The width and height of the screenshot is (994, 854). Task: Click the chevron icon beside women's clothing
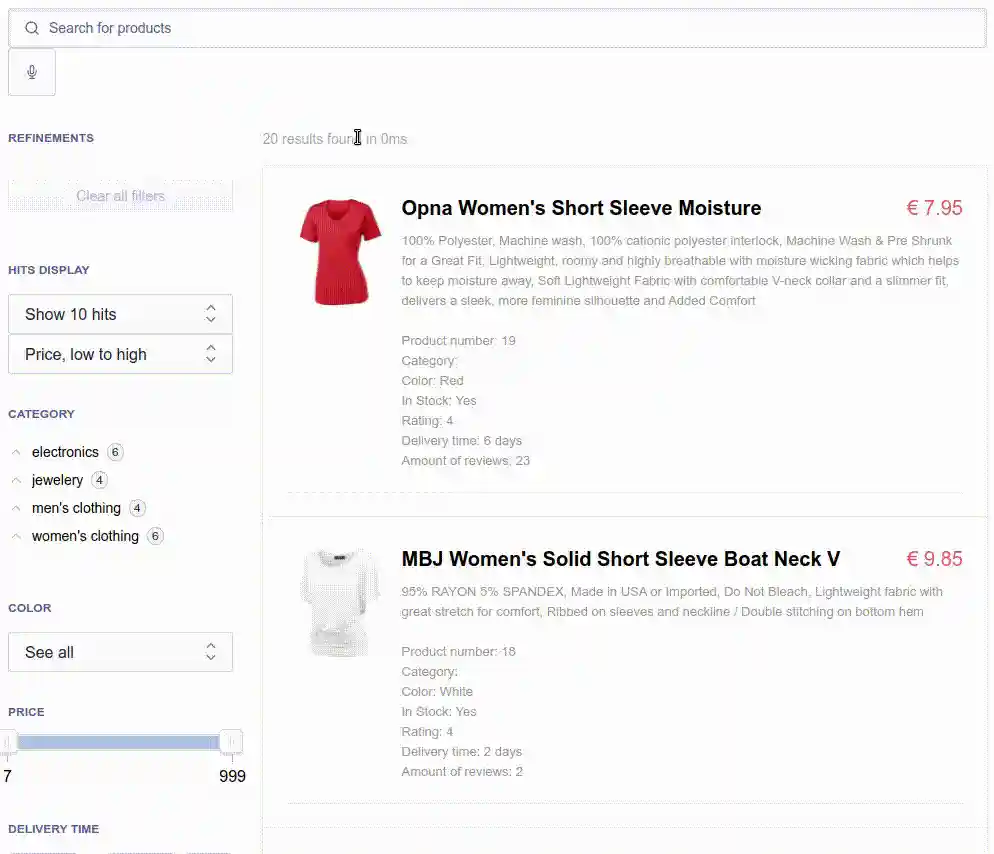point(16,536)
